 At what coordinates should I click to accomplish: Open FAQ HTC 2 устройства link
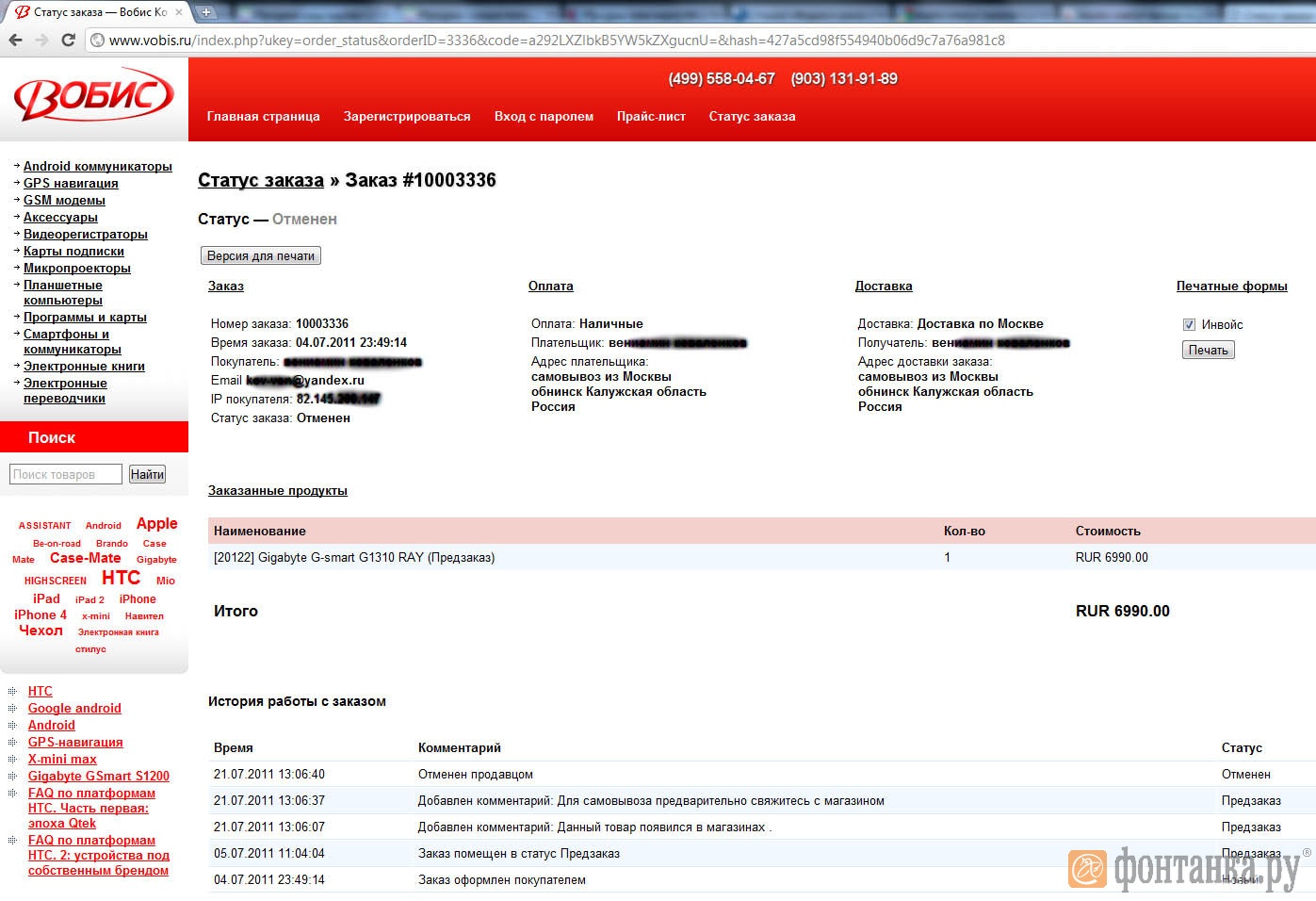click(99, 855)
